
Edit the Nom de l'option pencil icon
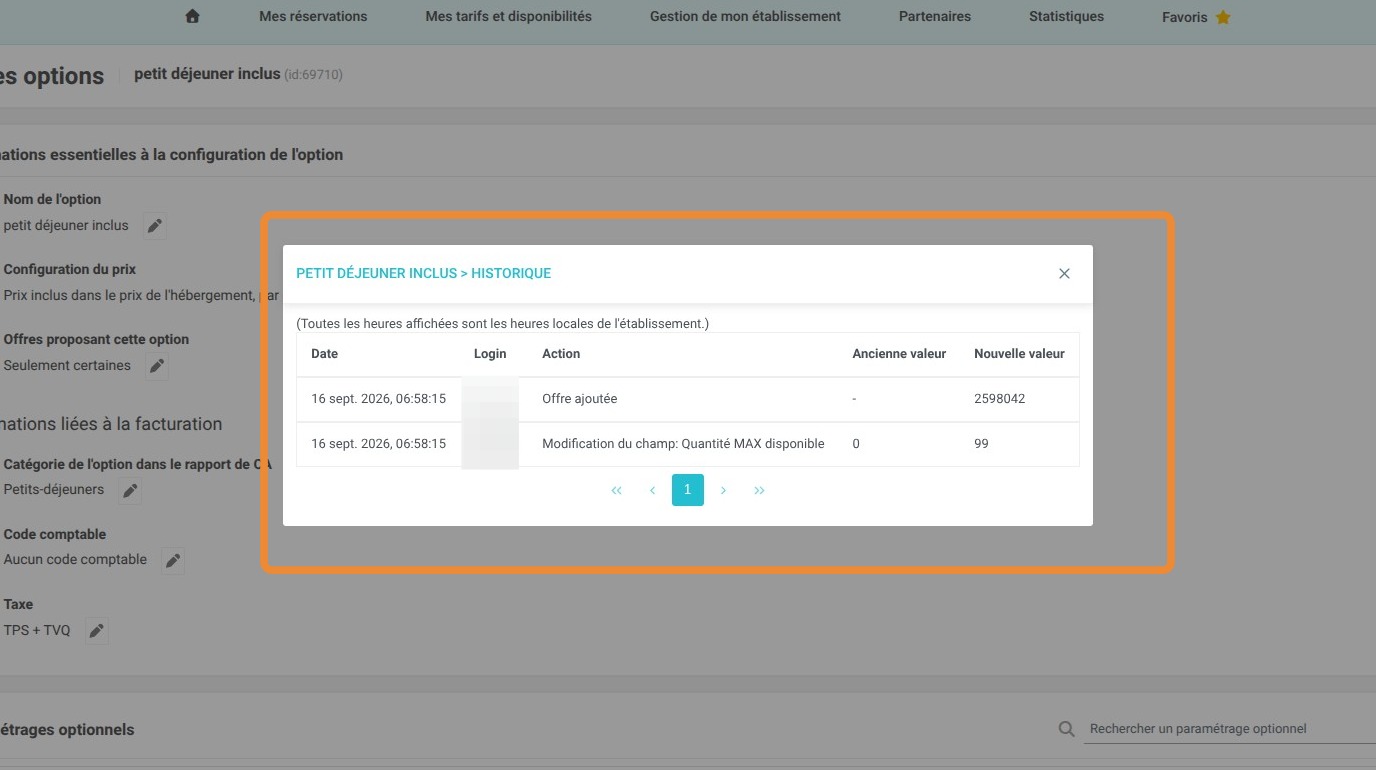click(154, 226)
